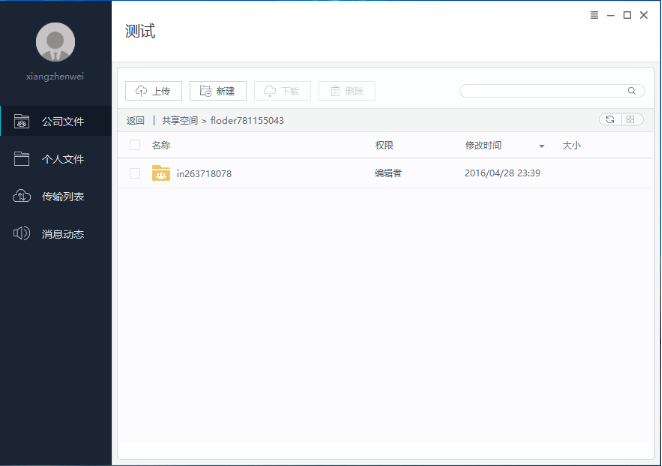Open the hamburger menu in title bar
The height and width of the screenshot is (466, 662).
(x=594, y=15)
